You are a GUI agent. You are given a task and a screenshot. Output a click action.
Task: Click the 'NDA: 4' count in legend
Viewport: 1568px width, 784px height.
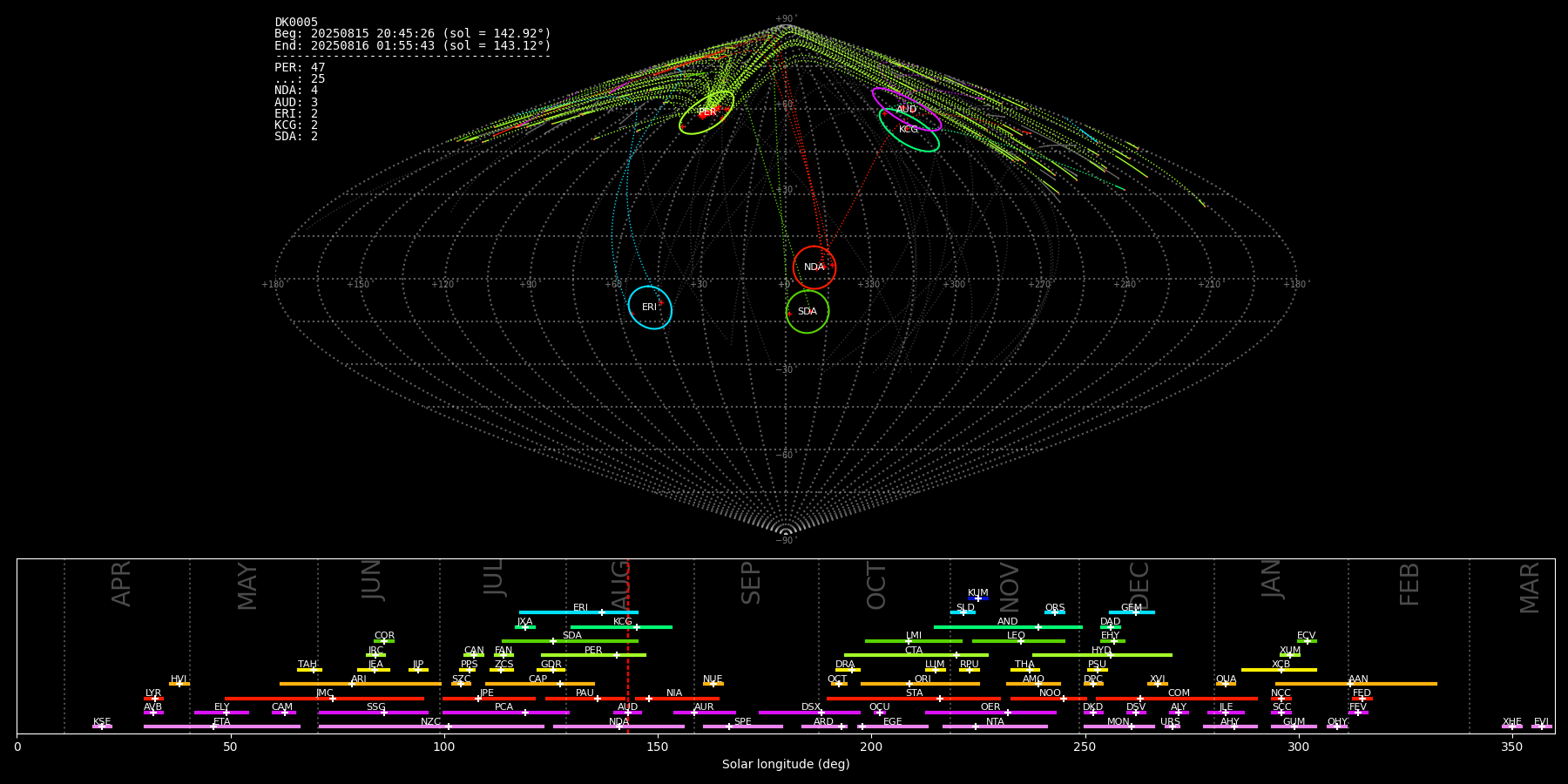click(x=296, y=90)
